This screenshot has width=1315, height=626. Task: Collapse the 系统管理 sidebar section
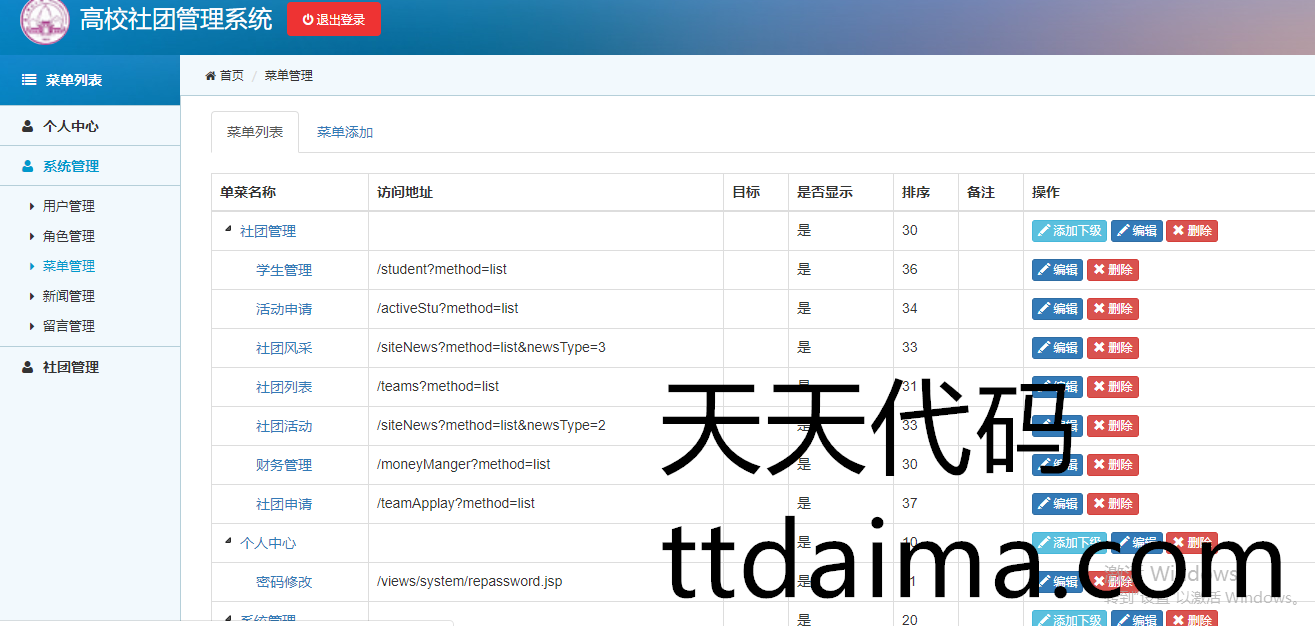[70, 167]
